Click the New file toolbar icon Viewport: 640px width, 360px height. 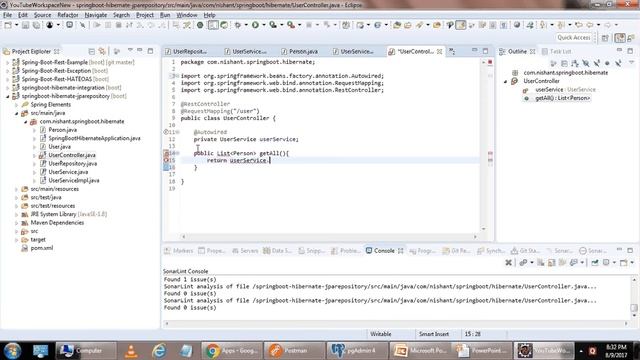click(8, 25)
